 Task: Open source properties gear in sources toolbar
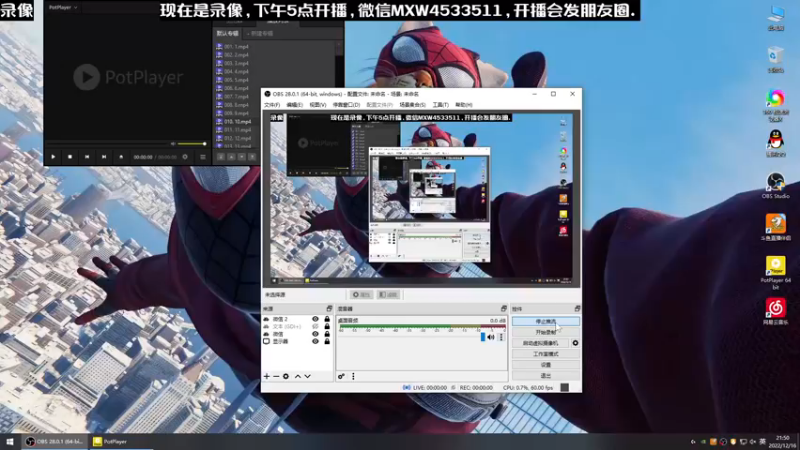[286, 377]
